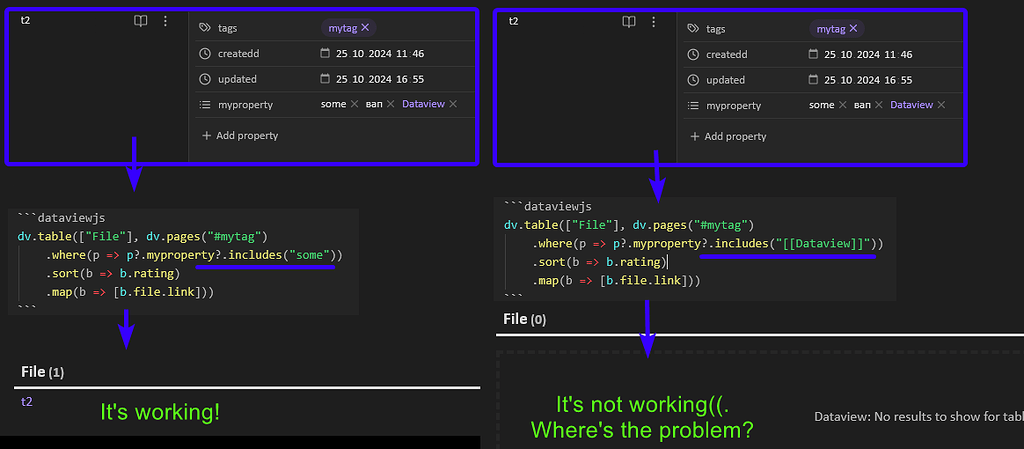
Task: Remove 'some' value from myproperty in left note
Action: click(x=354, y=105)
